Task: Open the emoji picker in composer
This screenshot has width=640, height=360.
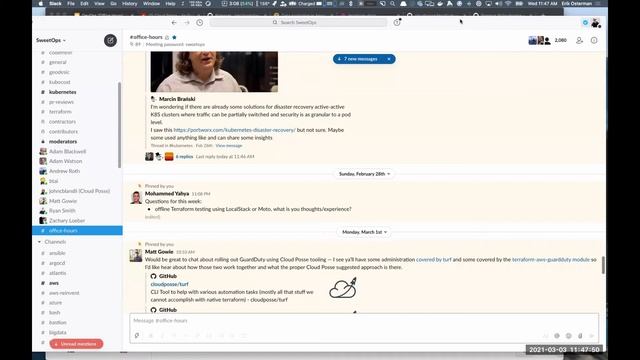Action: click(569, 336)
